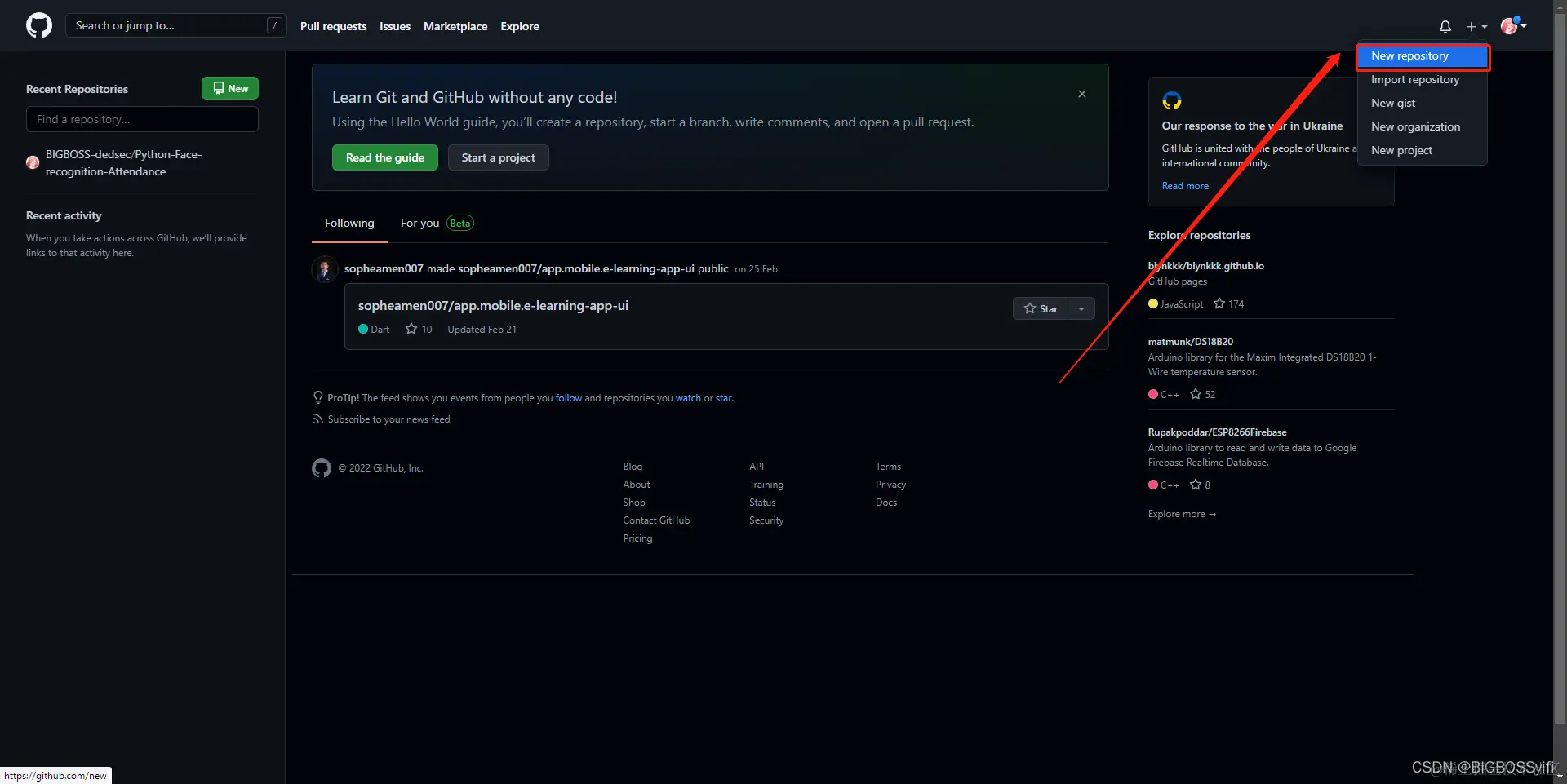The image size is (1567, 784).
Task: Open BIGBOSS-dedsec/Python-Face-recognition-Attendance repository
Action: click(123, 162)
